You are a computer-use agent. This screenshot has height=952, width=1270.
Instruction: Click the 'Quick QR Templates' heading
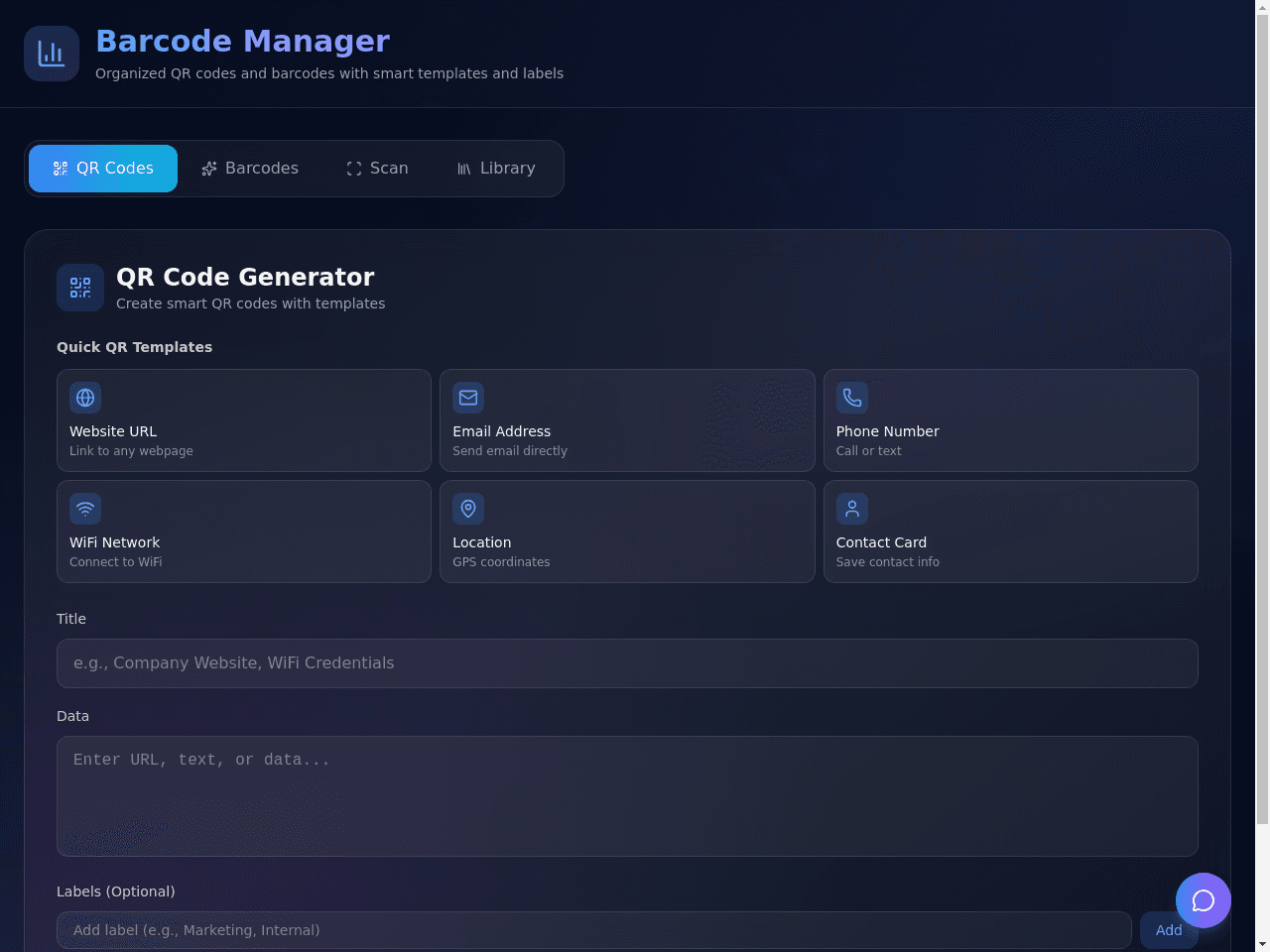[x=134, y=347]
